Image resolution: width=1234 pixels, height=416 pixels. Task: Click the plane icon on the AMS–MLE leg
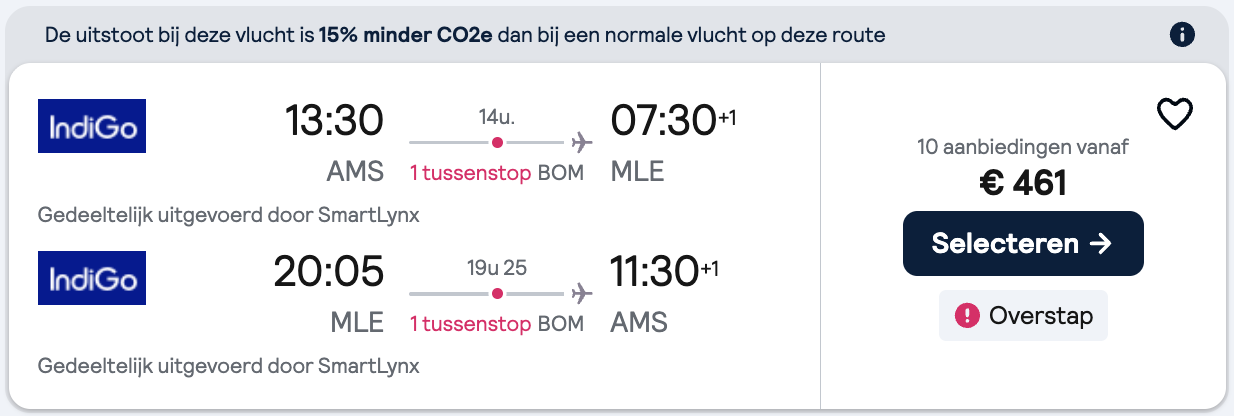(x=581, y=142)
